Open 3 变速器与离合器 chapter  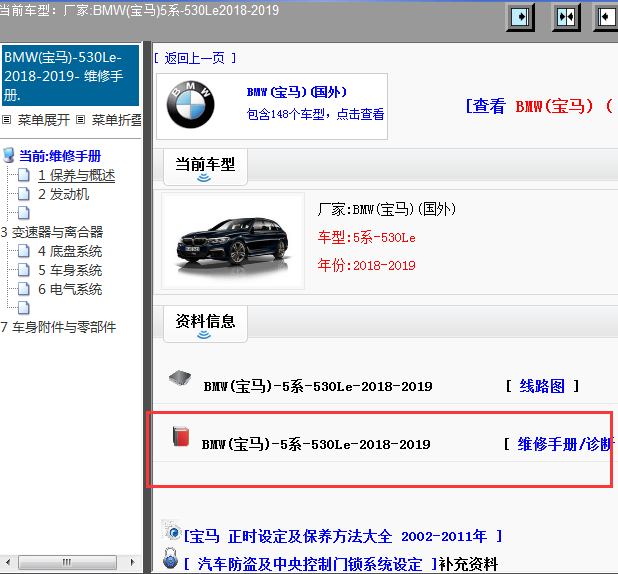click(x=52, y=232)
